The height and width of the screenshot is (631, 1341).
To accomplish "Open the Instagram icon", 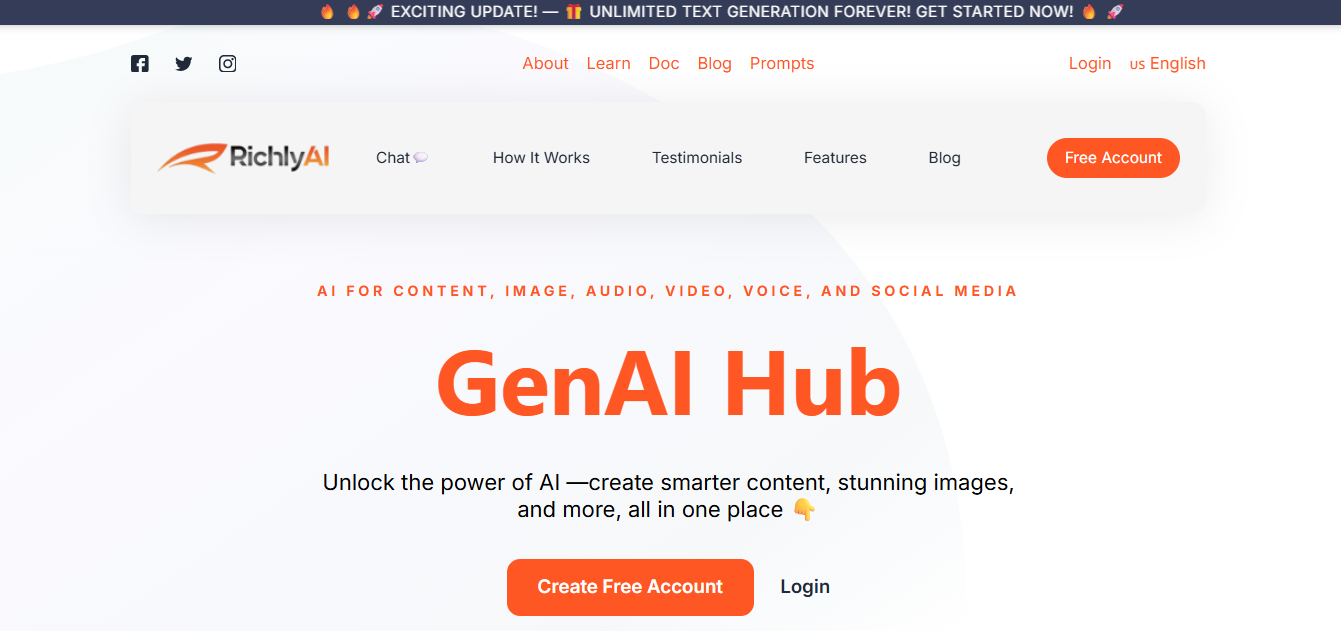I will click(228, 64).
